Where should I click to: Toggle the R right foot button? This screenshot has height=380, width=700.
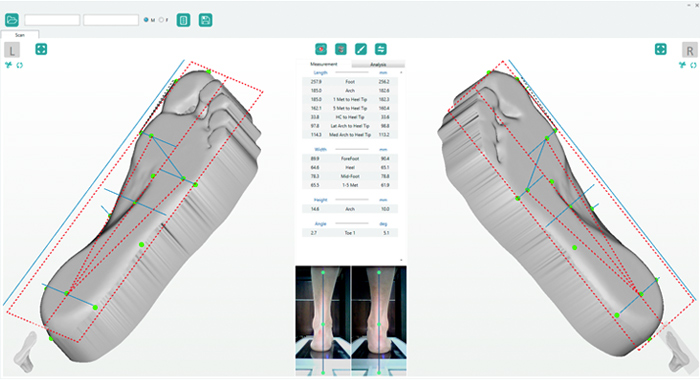pyautogui.click(x=690, y=50)
